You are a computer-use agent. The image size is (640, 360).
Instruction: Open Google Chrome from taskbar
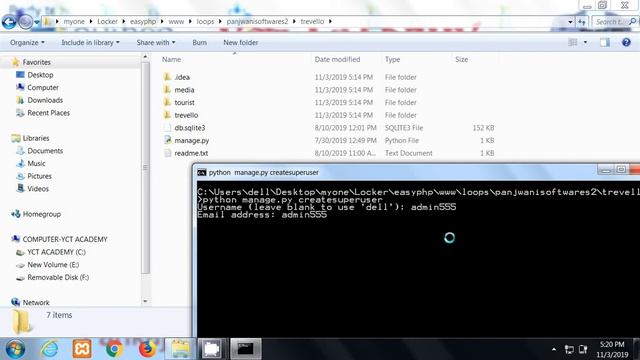[114, 349]
